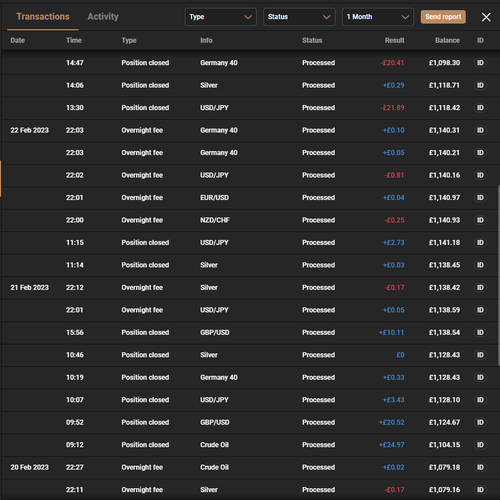Open the Transactions tab
500x500 pixels.
coord(43,17)
